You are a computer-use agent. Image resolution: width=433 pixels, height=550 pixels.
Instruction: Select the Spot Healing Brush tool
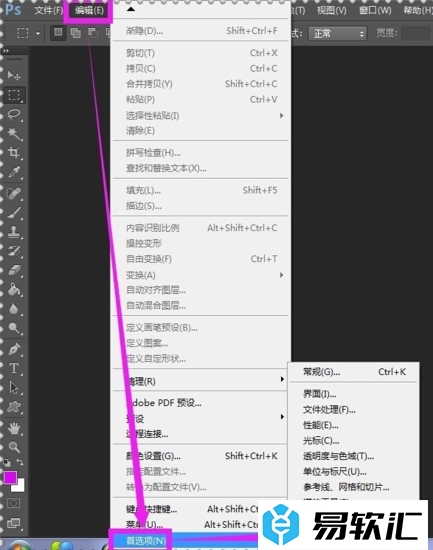click(14, 193)
